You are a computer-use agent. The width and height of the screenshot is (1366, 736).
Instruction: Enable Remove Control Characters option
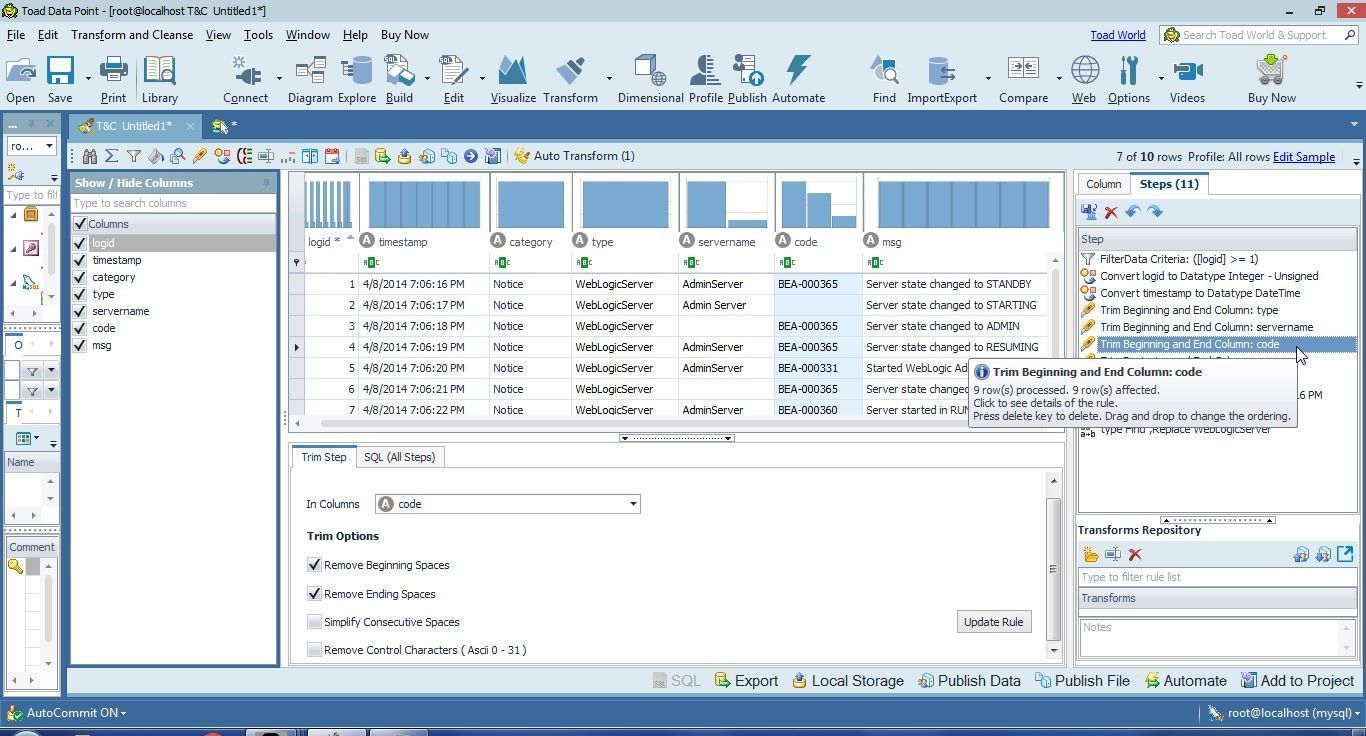[314, 650]
